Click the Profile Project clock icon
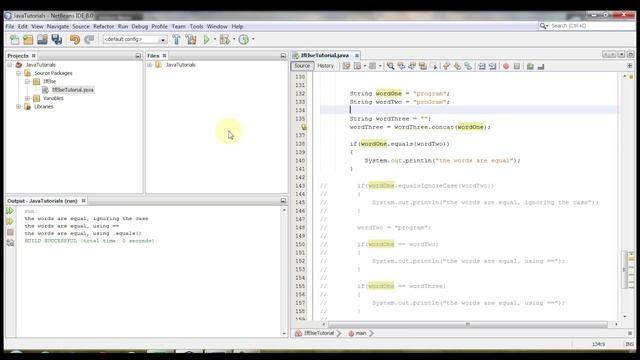The width and height of the screenshot is (640, 360). (x=244, y=40)
